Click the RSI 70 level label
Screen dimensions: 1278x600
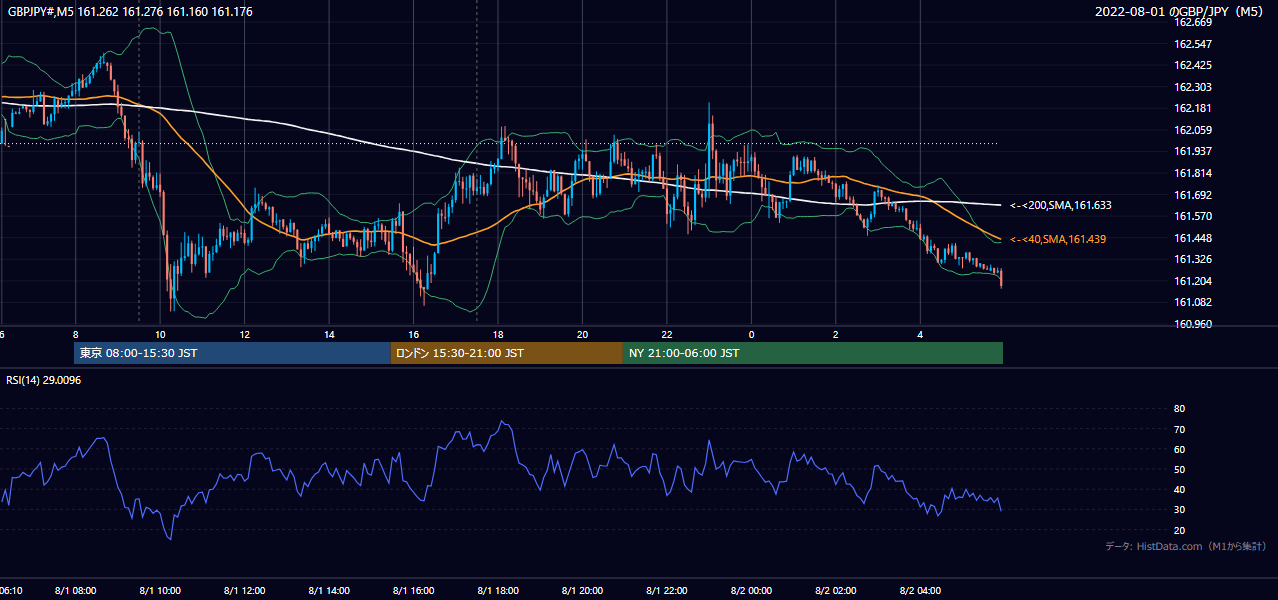(x=1180, y=429)
